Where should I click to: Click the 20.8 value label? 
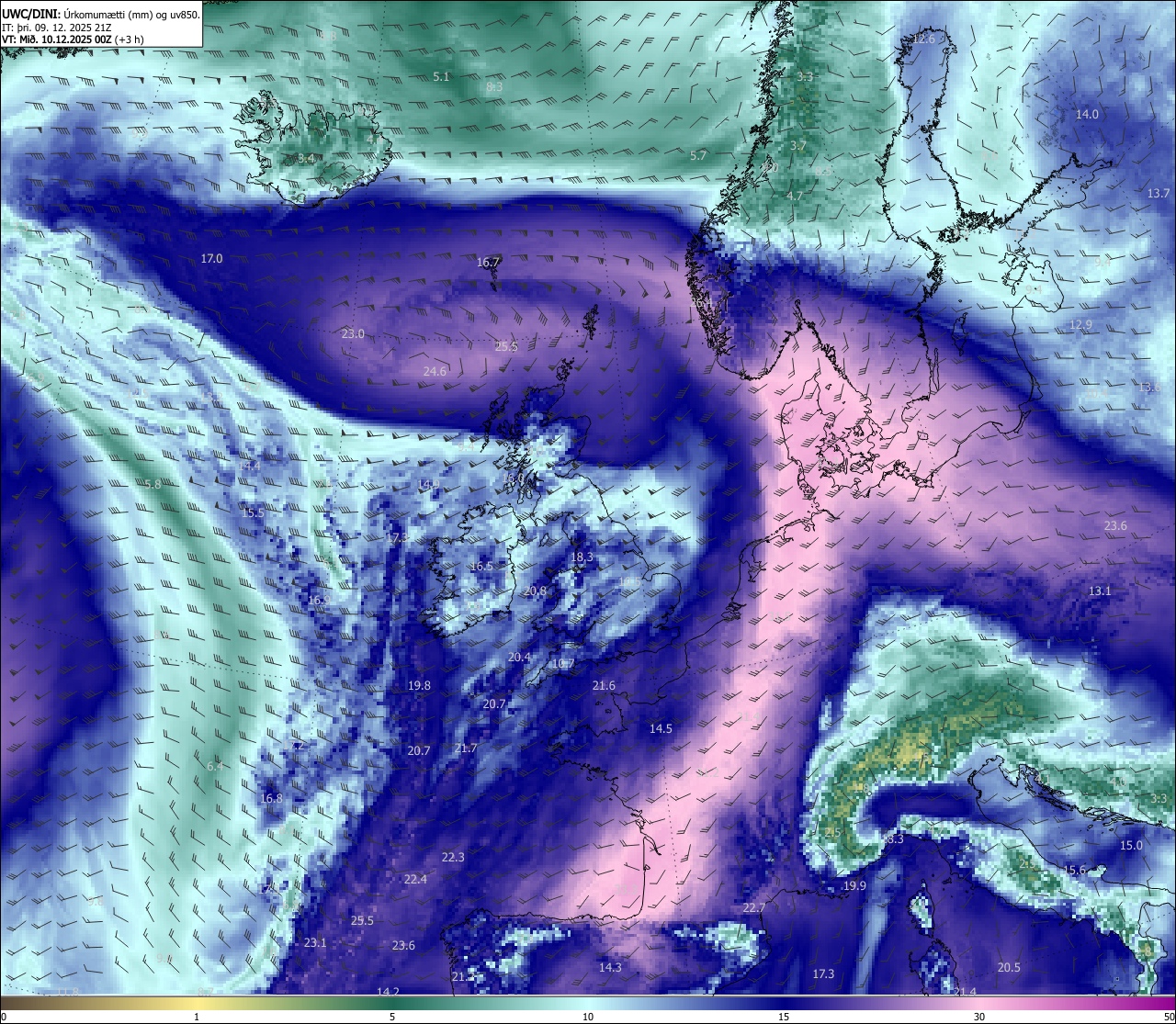click(535, 591)
